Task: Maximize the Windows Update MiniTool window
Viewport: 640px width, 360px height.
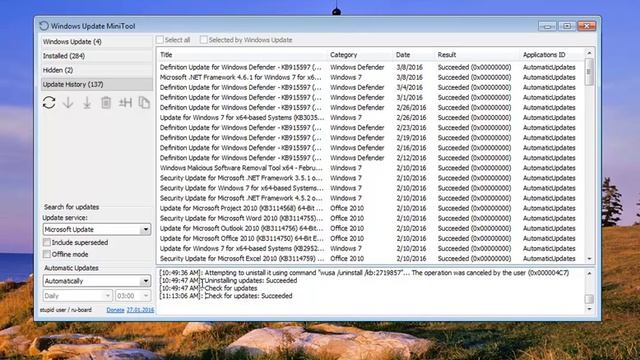Action: [x=567, y=26]
